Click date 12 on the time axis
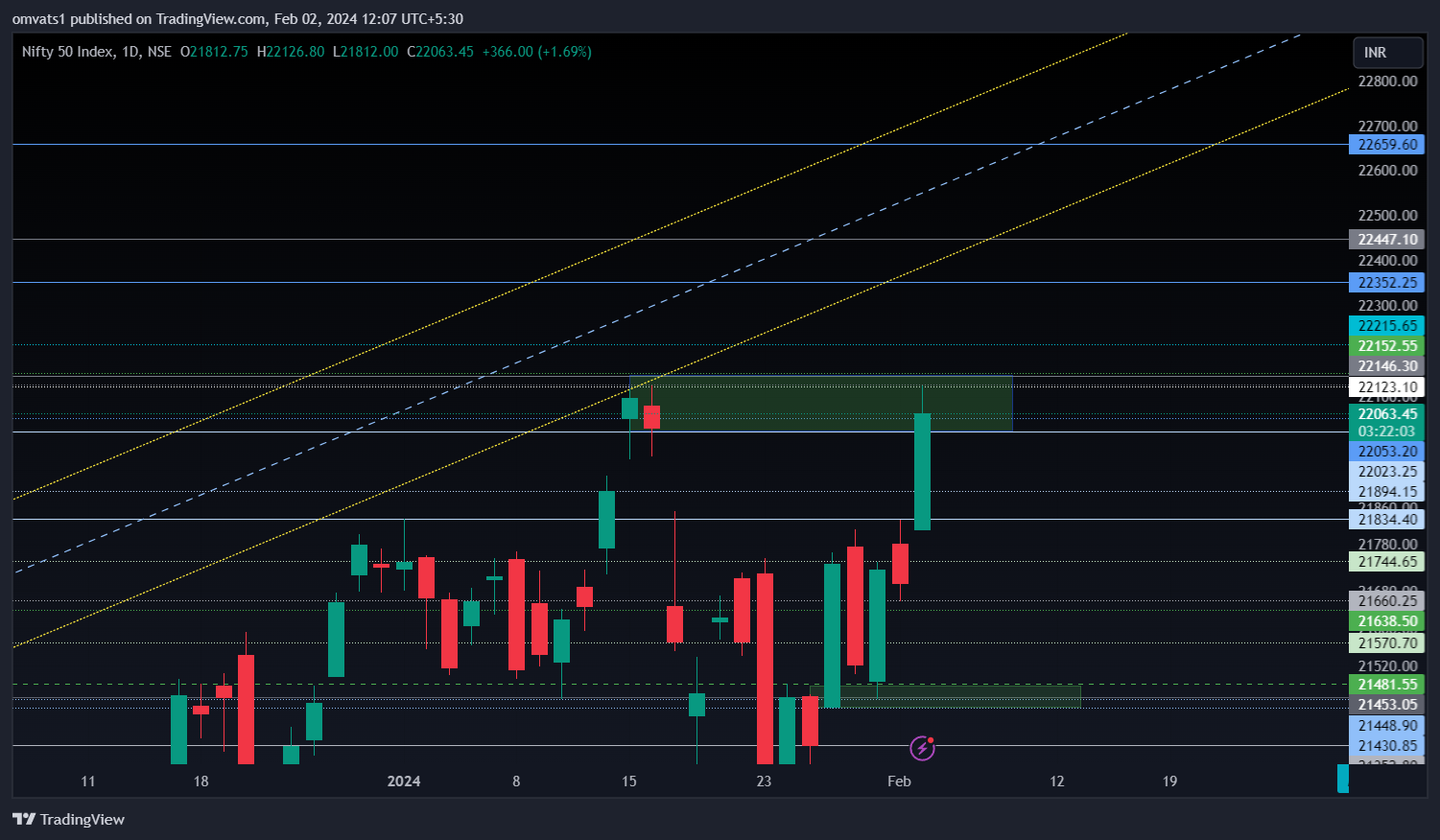1440x840 pixels. pyautogui.click(x=1057, y=782)
